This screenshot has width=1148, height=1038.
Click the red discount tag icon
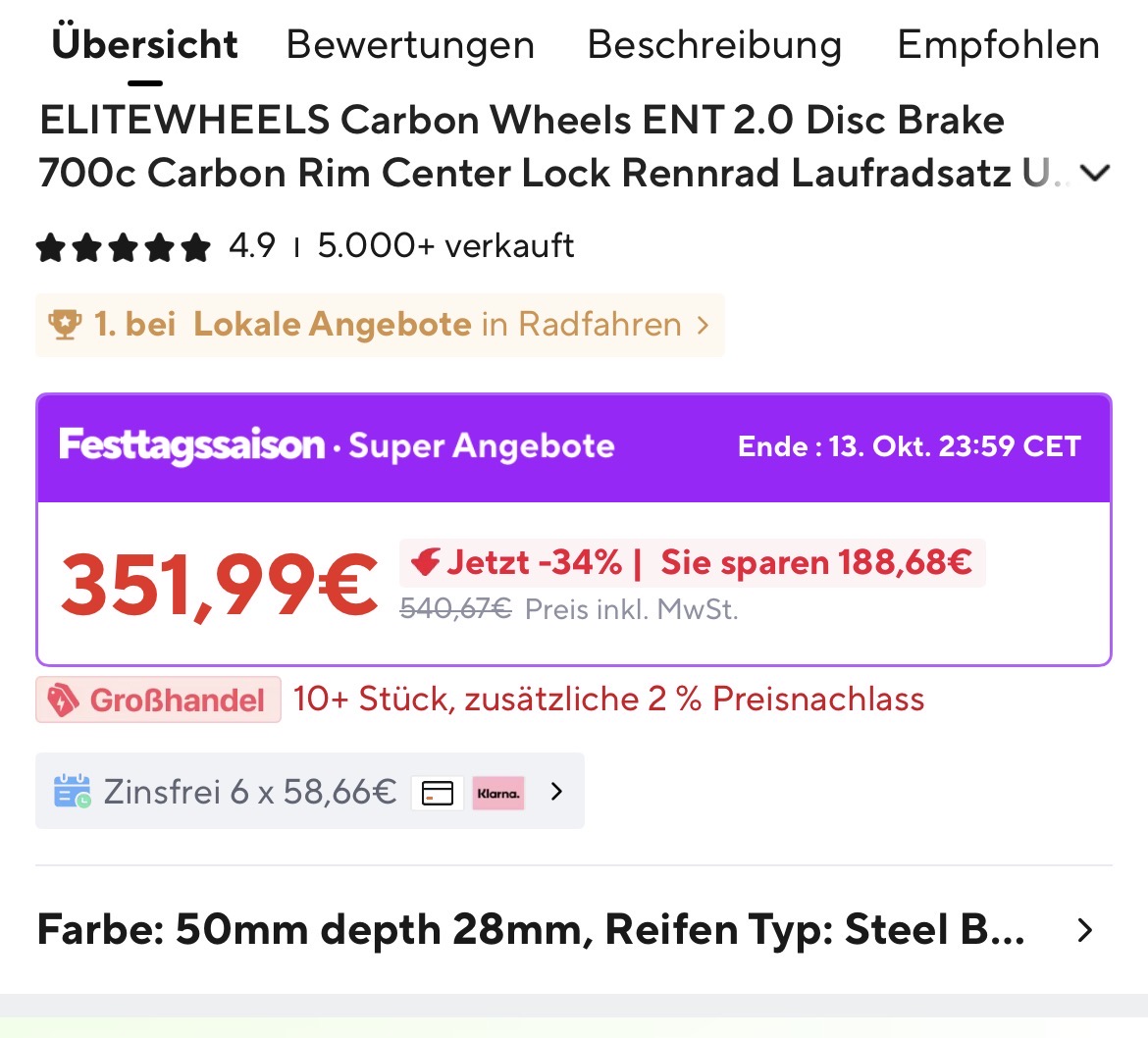[x=425, y=563]
